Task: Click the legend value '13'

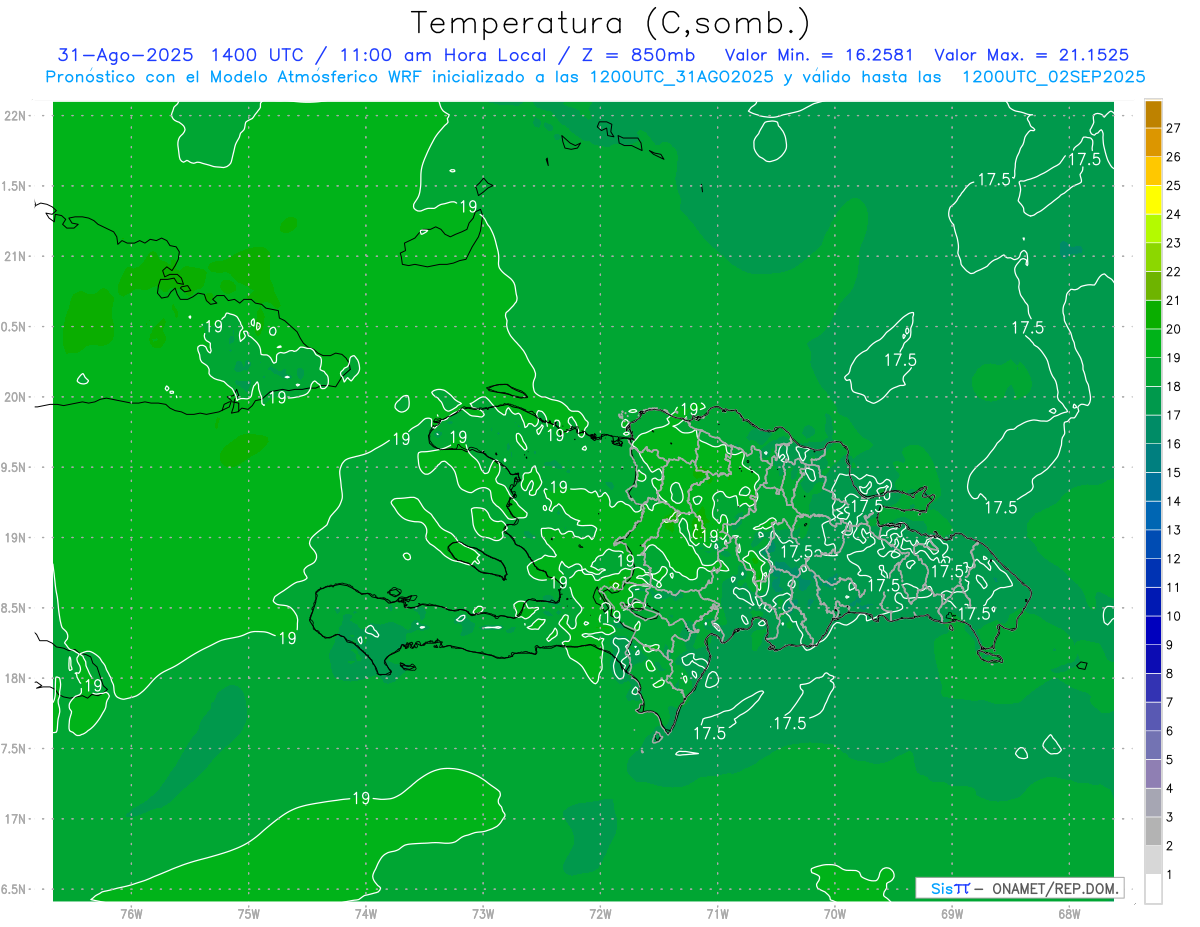Action: 1174,529
